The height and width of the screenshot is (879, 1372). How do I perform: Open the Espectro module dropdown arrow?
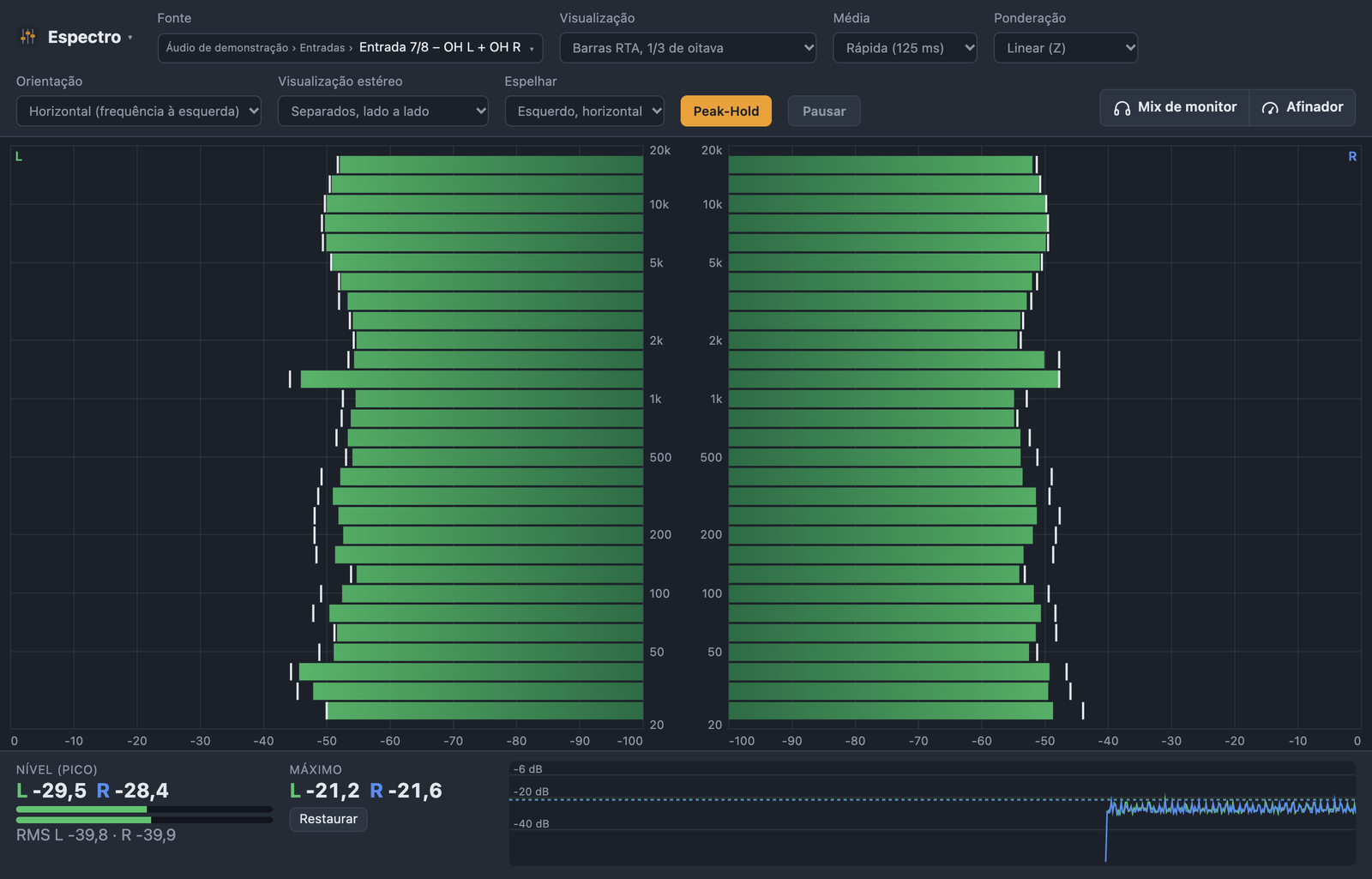[130, 38]
